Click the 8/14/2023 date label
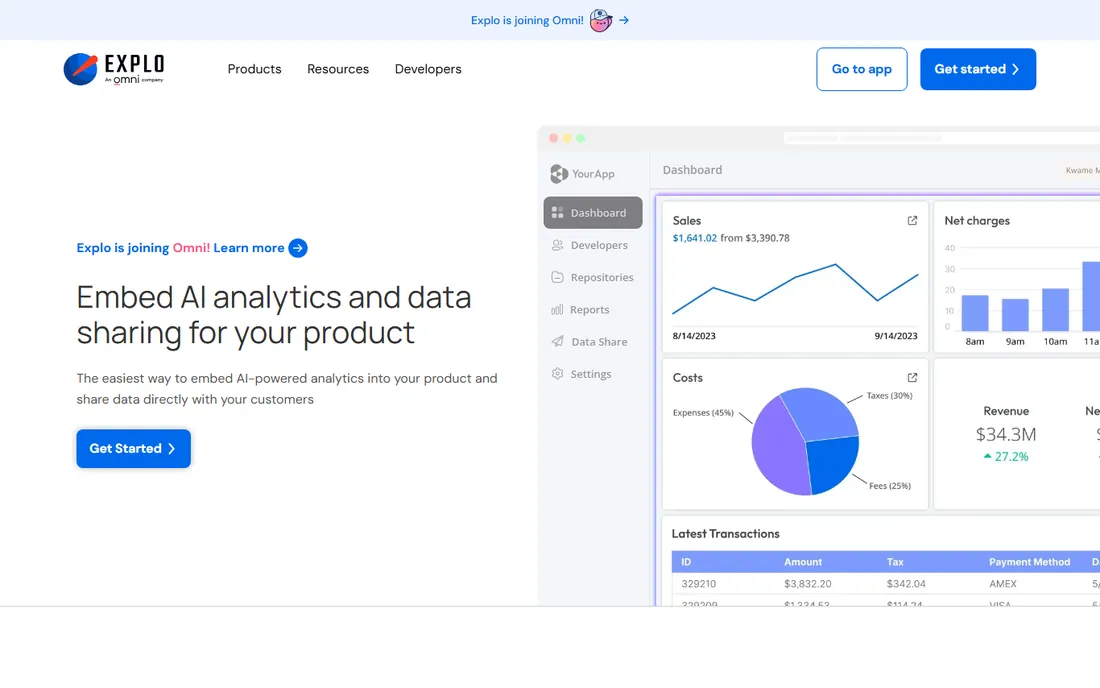Image resolution: width=1100 pixels, height=688 pixels. pos(694,336)
